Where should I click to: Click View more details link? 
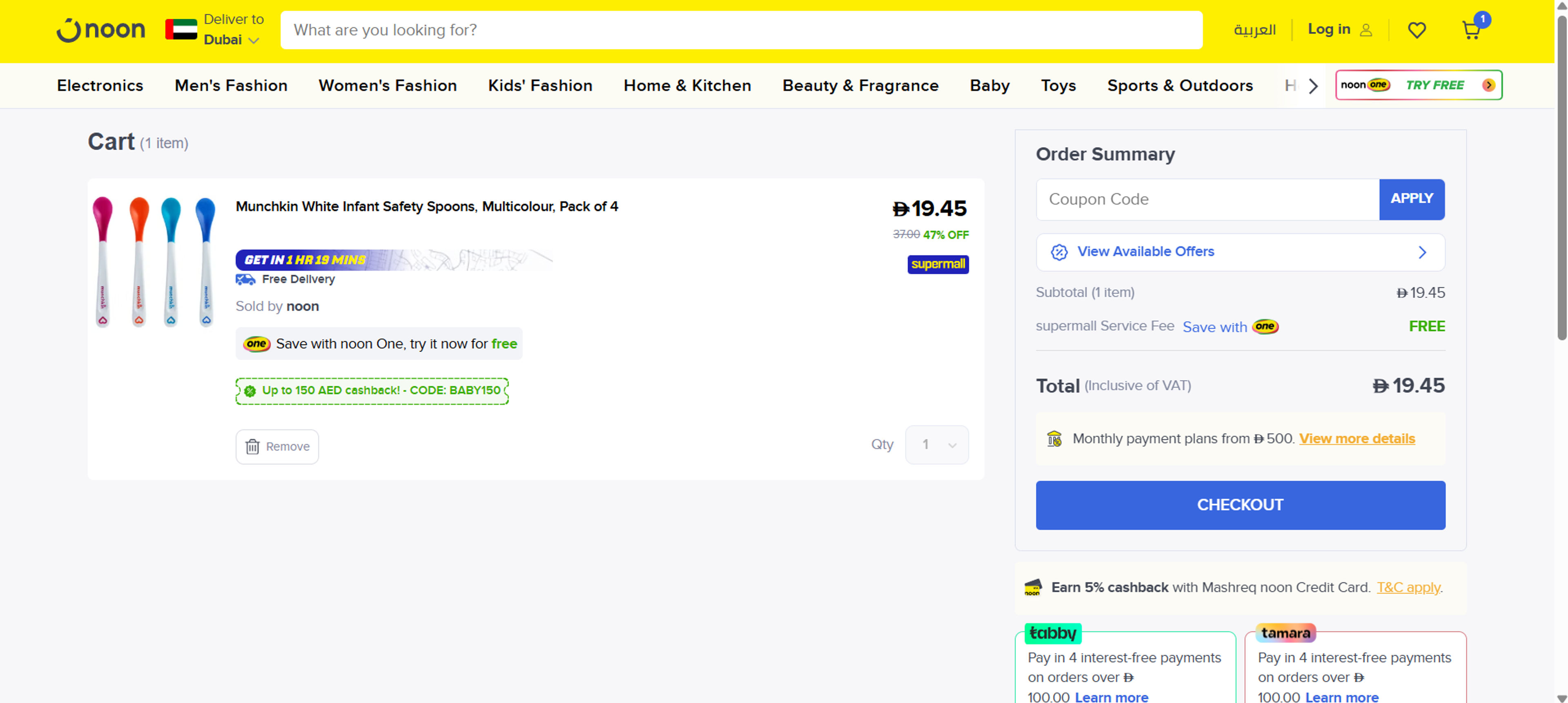coord(1357,439)
